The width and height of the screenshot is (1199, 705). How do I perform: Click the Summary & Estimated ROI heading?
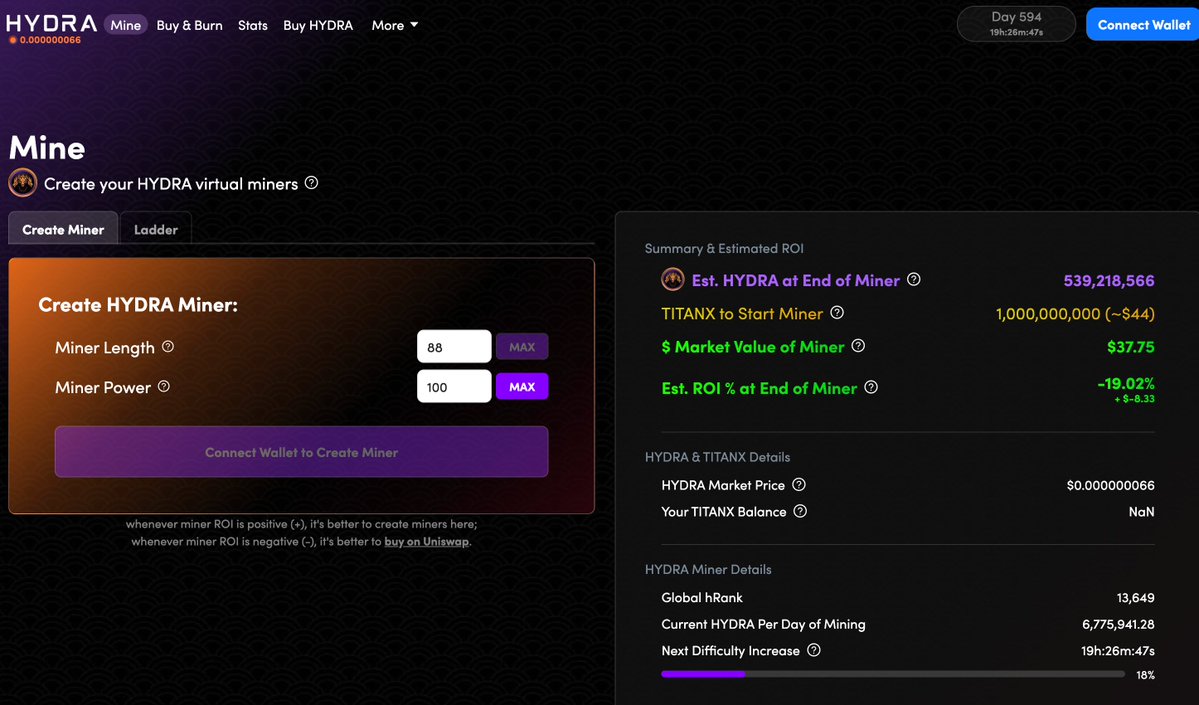(723, 248)
